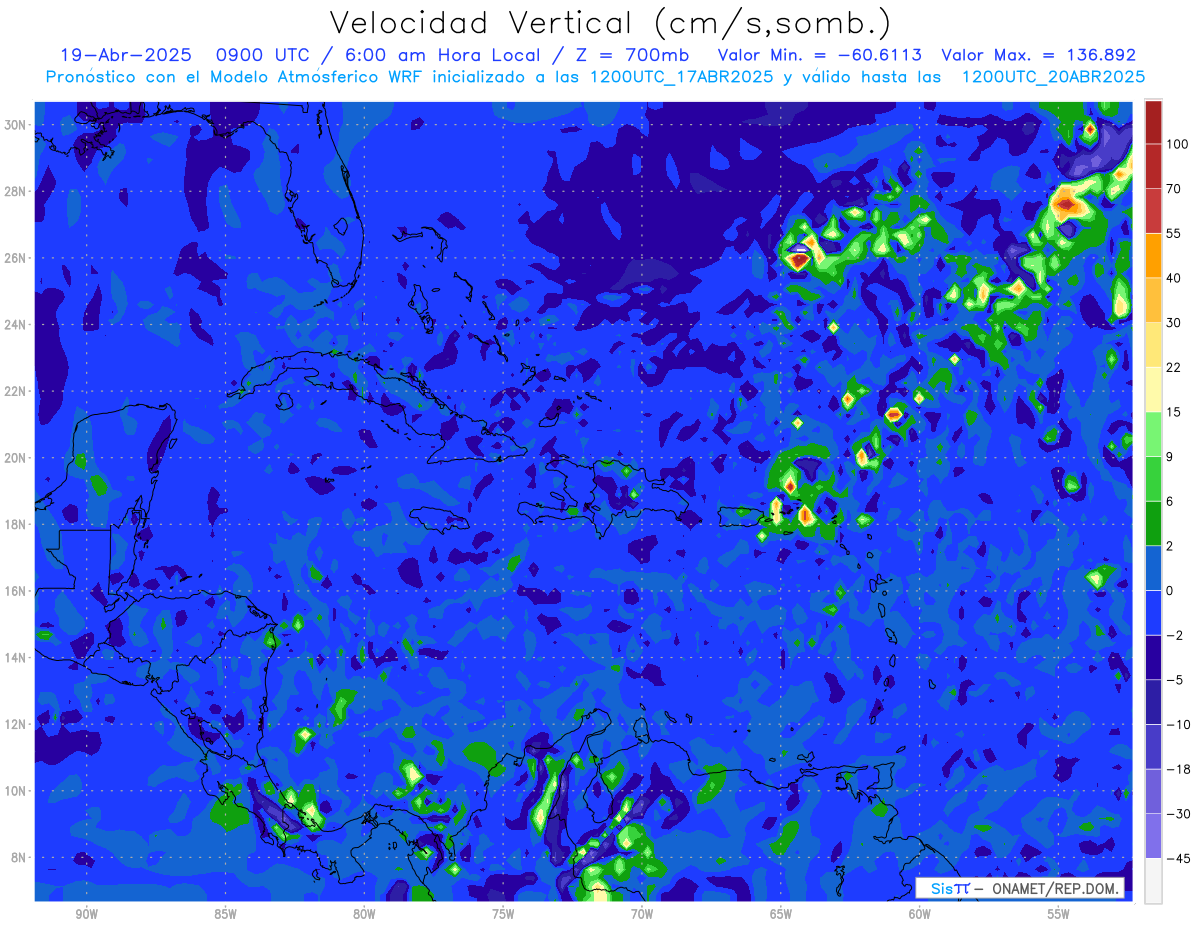Click the colorbar value '70'
This screenshot has width=1200, height=927.
click(1174, 189)
